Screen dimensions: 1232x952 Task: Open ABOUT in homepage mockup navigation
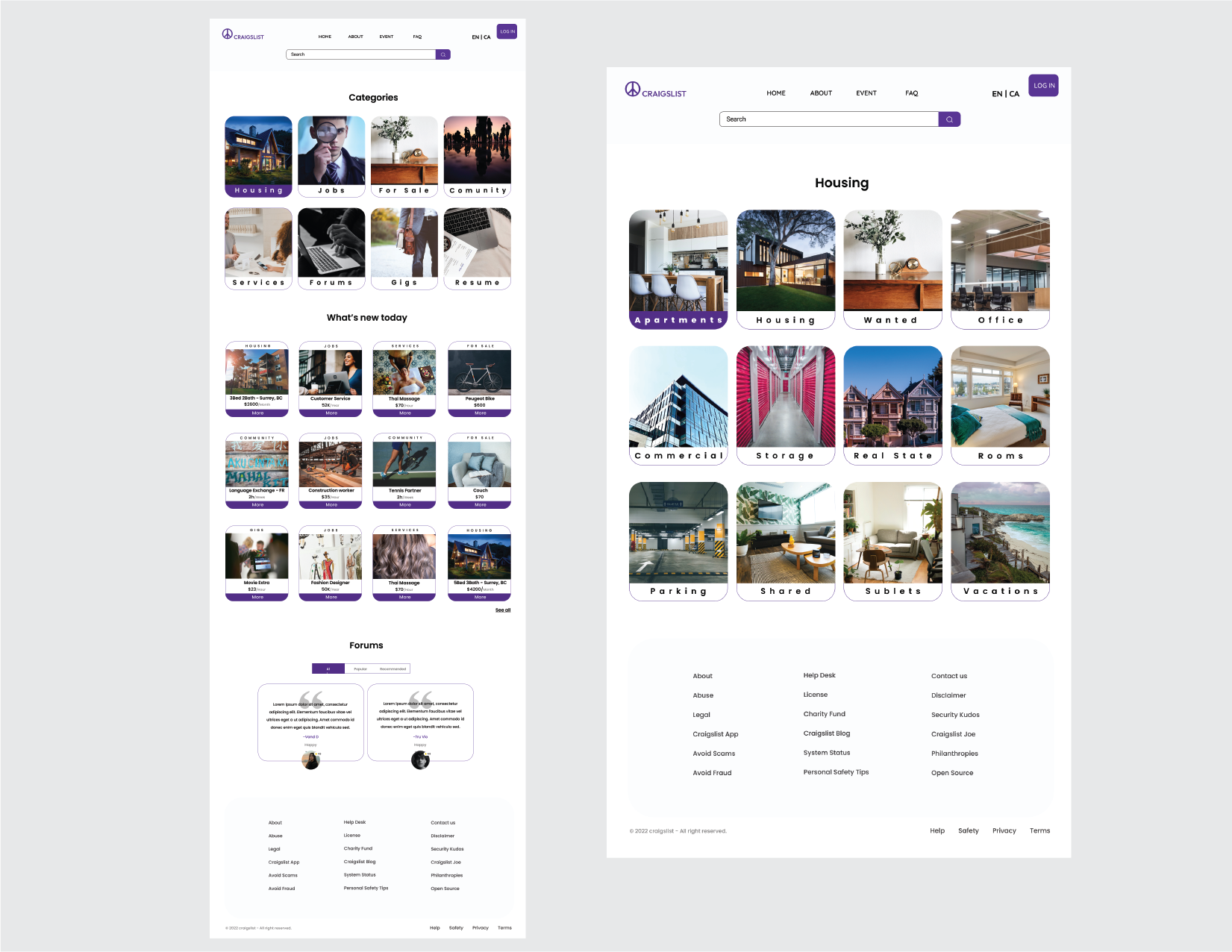tap(355, 37)
